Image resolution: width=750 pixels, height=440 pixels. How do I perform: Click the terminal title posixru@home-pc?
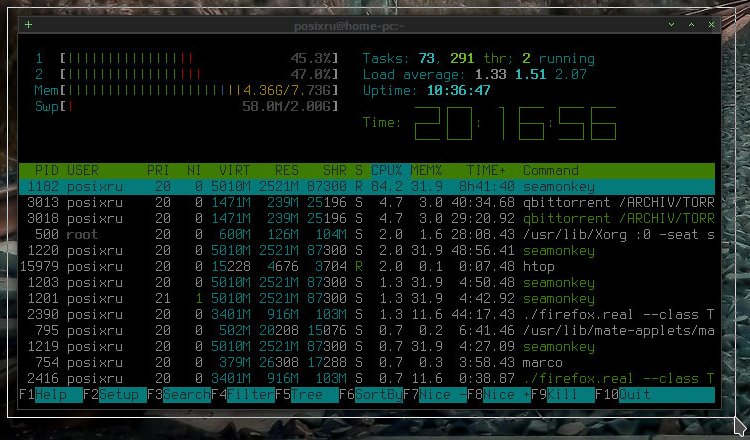coord(350,26)
